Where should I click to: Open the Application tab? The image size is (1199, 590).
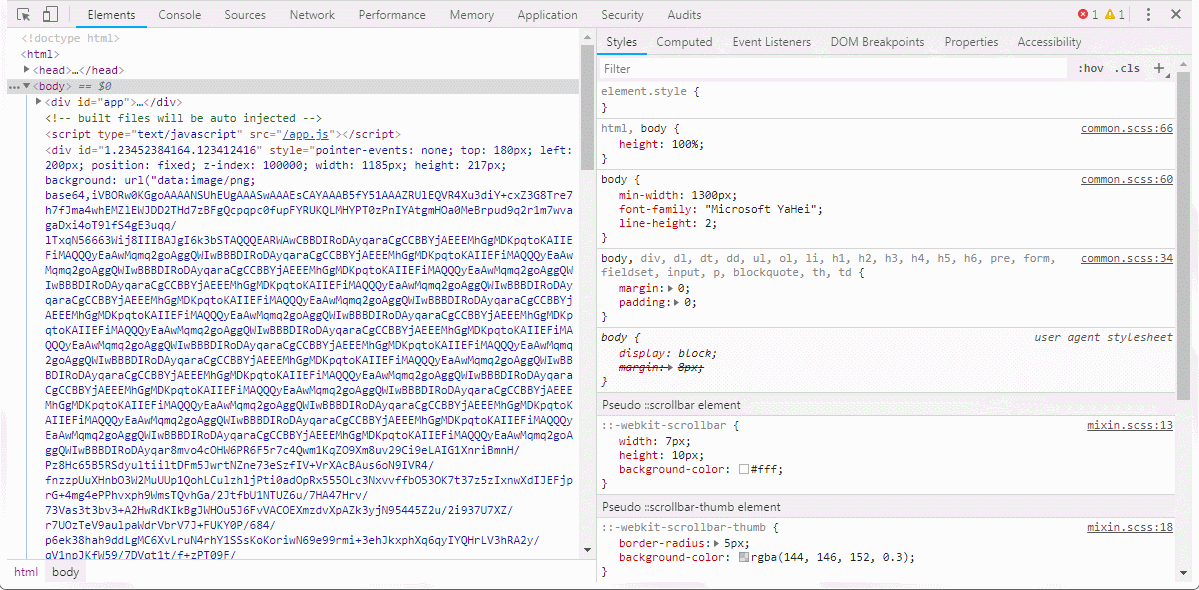click(548, 15)
